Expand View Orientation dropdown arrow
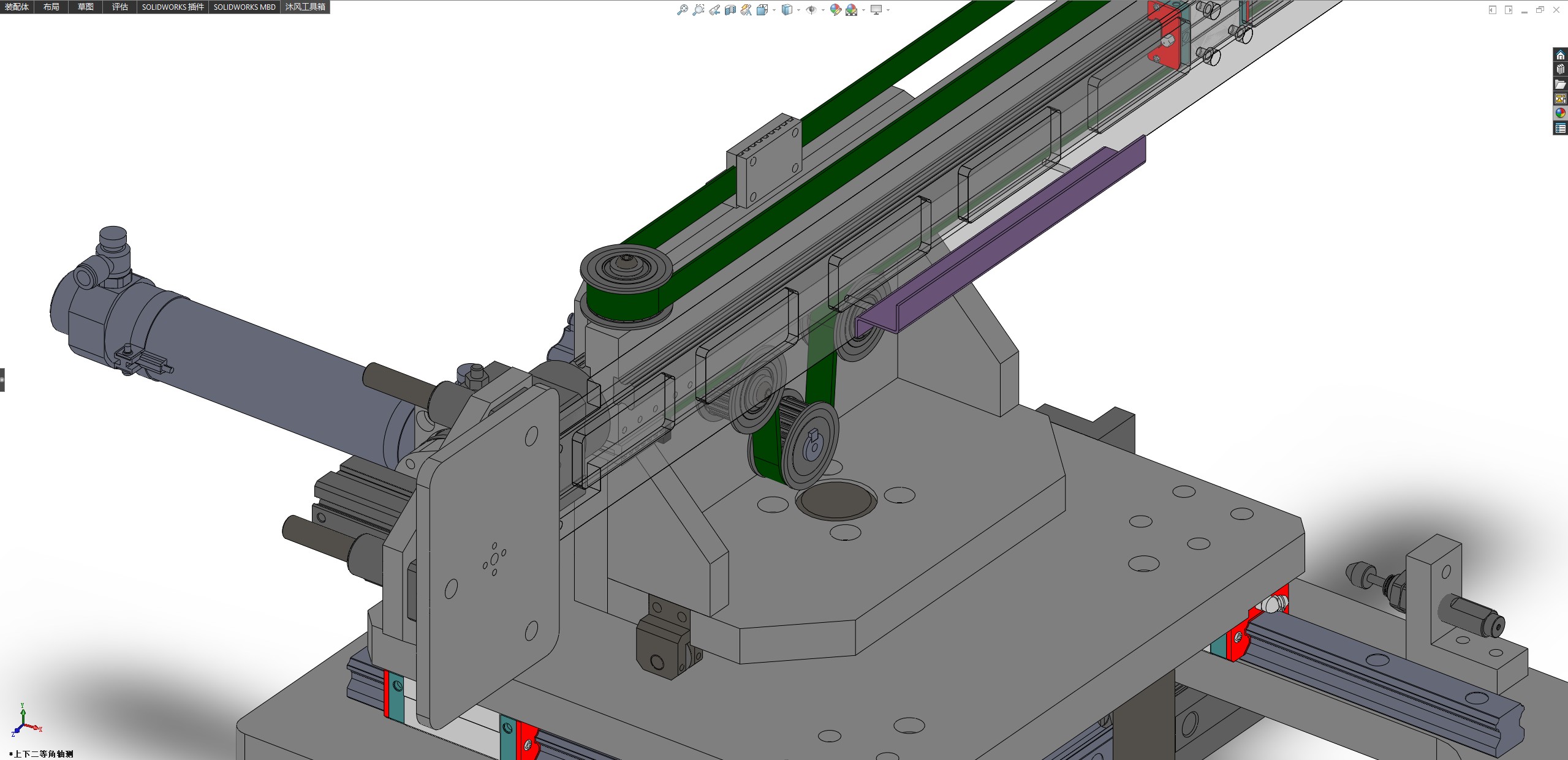1568x760 pixels. (x=774, y=10)
